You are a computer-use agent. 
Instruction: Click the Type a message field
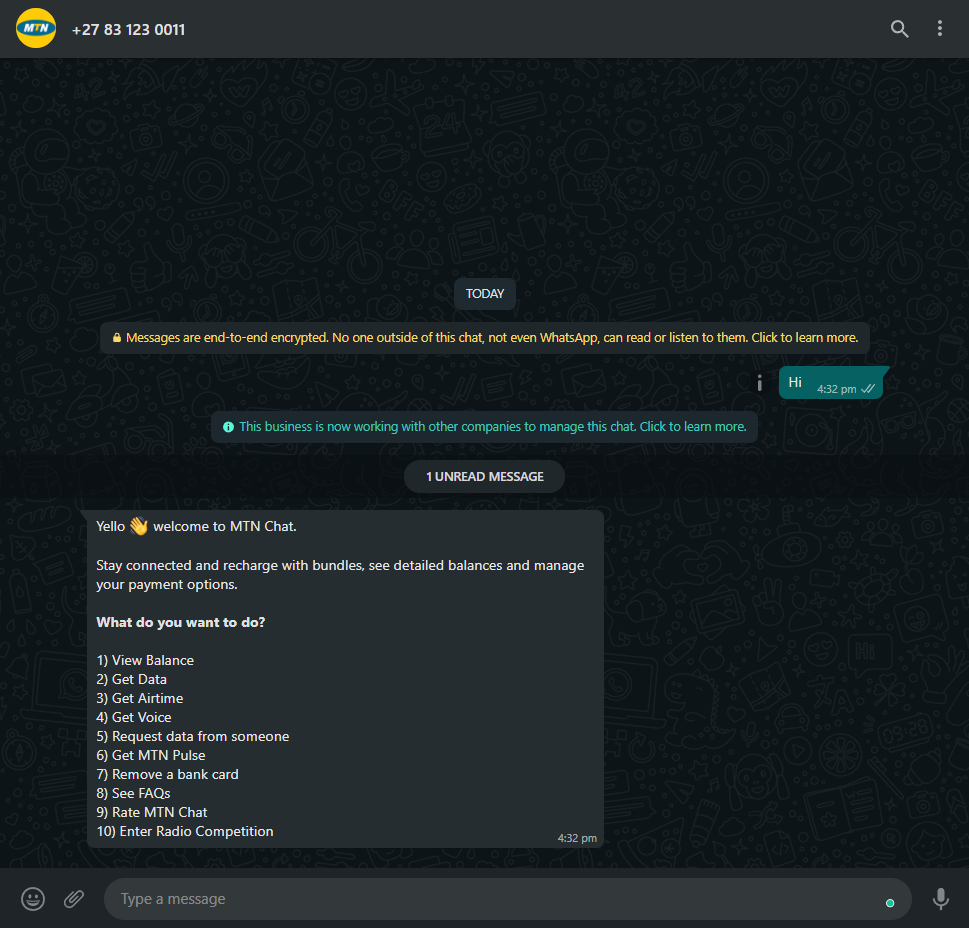pyautogui.click(x=507, y=899)
